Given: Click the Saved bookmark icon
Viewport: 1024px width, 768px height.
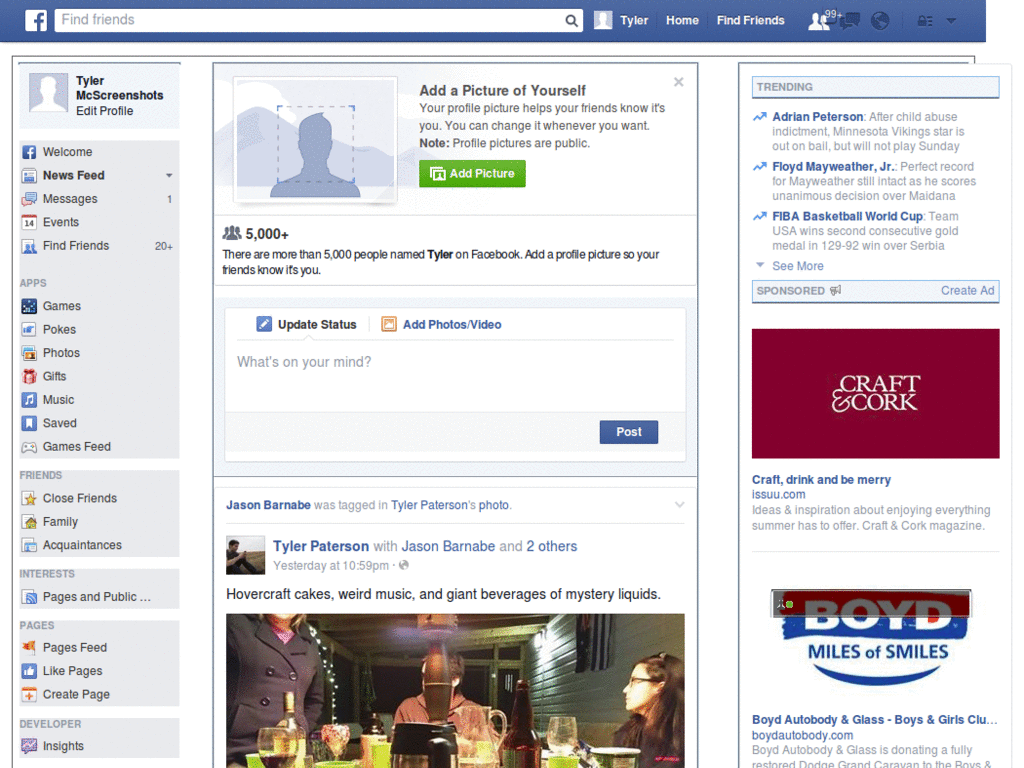Looking at the screenshot, I should [29, 424].
